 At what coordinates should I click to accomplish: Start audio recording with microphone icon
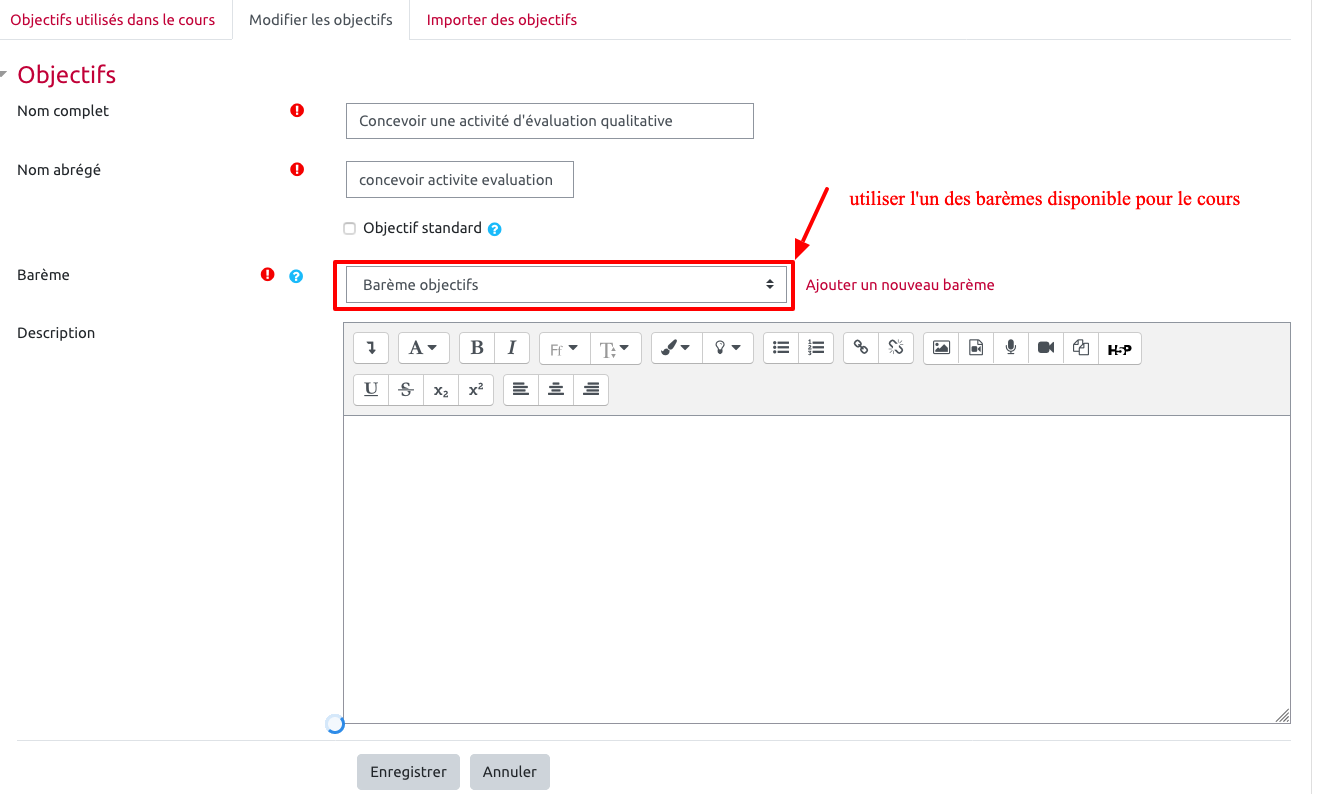1011,348
